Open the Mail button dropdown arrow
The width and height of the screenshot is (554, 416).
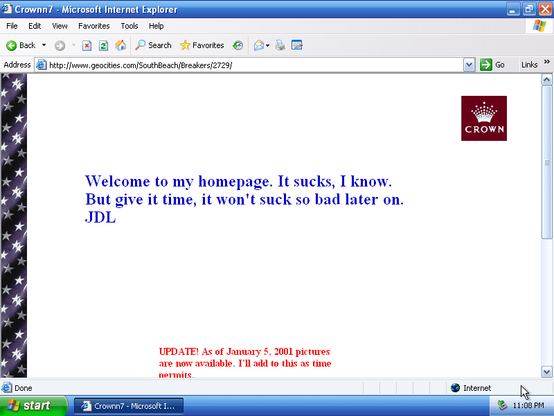click(267, 46)
